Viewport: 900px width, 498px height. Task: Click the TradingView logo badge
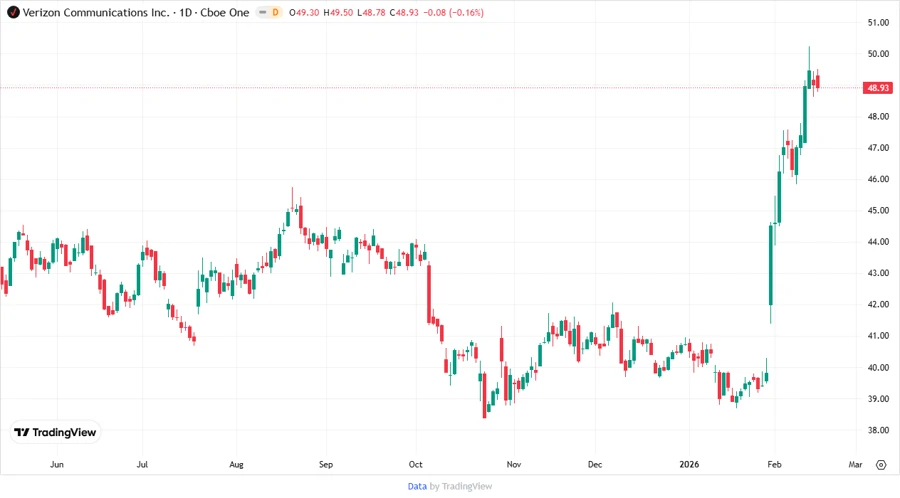[56, 432]
